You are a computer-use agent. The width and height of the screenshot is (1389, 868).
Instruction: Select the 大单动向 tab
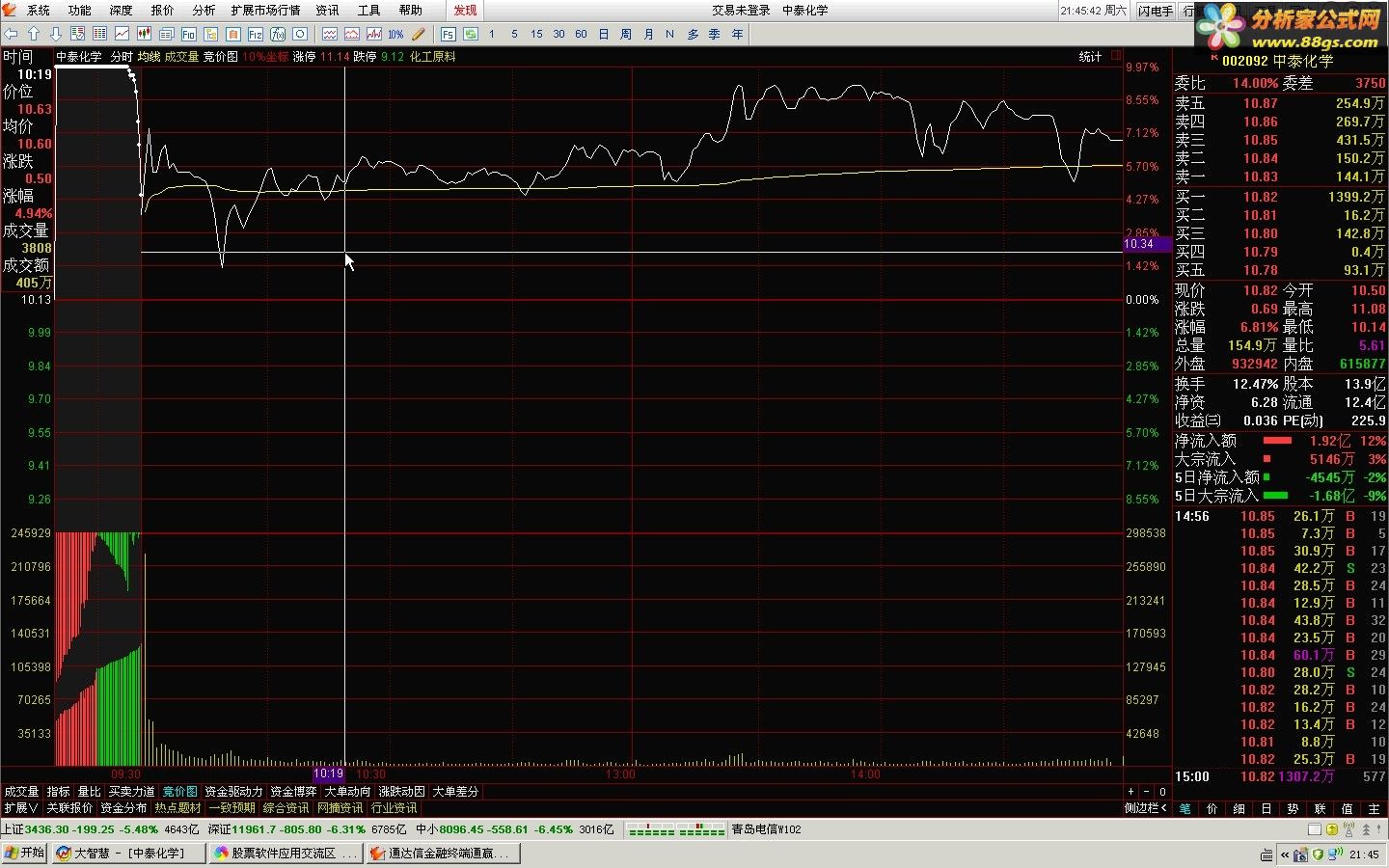point(347,792)
